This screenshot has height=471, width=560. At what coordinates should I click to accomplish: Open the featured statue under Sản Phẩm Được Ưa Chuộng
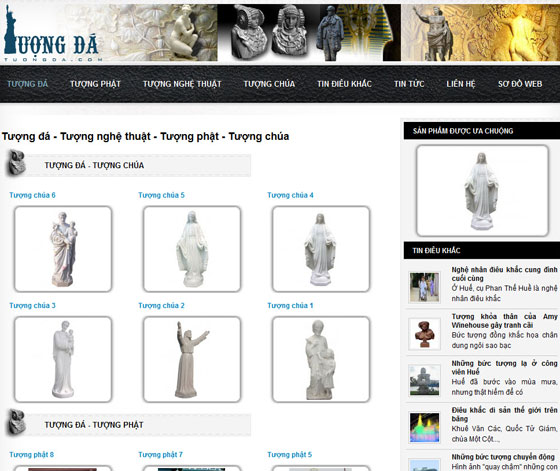482,190
